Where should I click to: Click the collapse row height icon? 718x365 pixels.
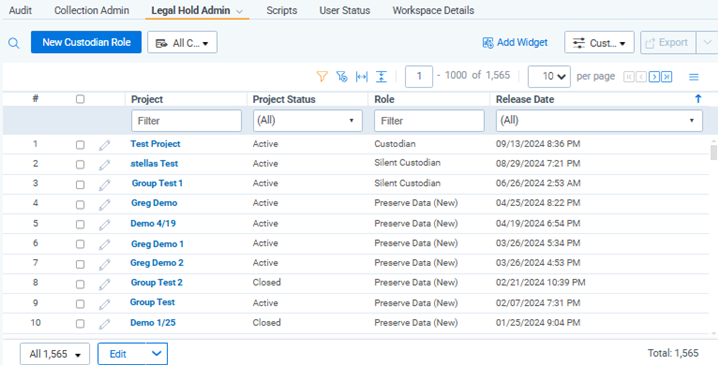point(381,76)
